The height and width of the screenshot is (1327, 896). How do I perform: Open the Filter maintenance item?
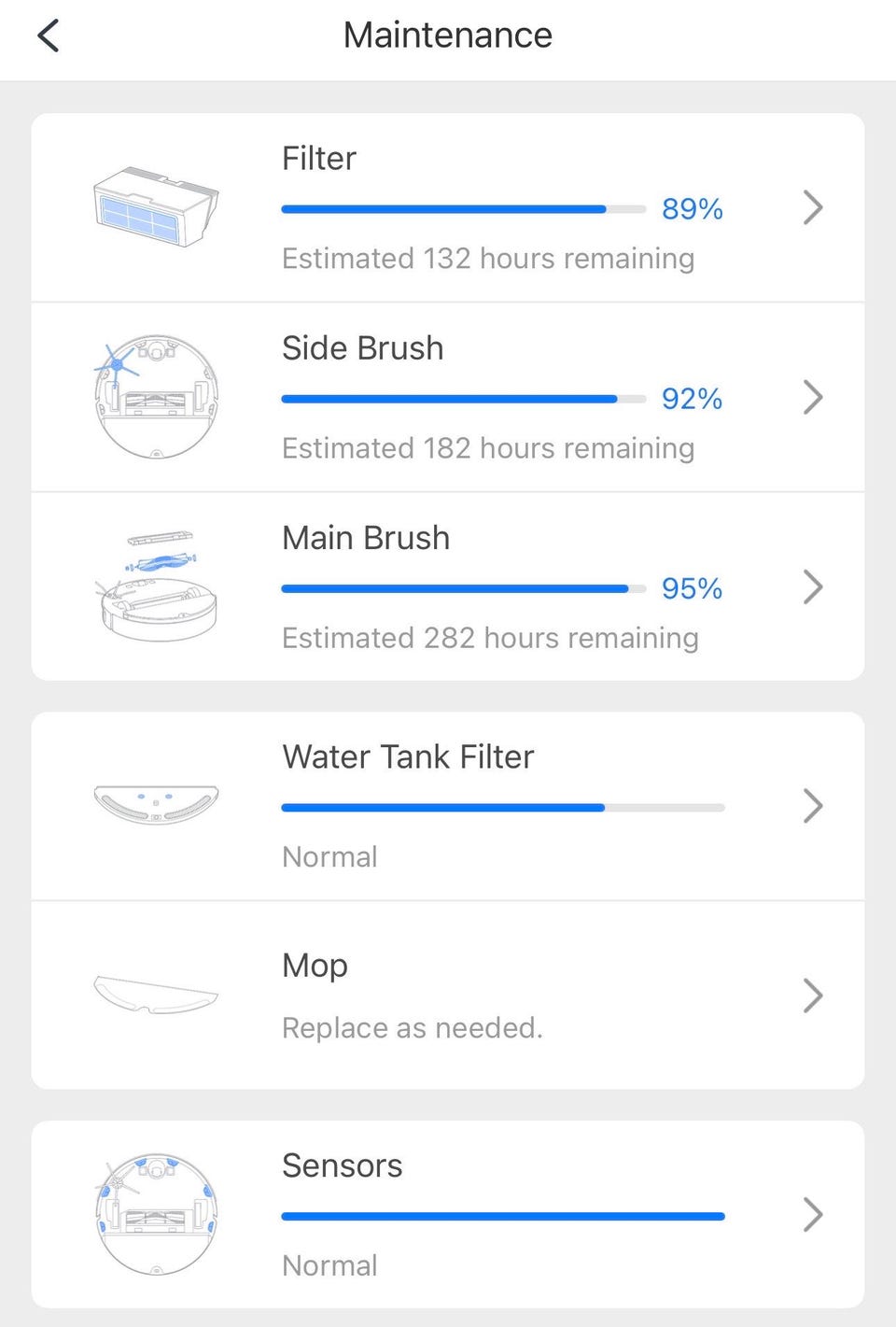point(319,159)
